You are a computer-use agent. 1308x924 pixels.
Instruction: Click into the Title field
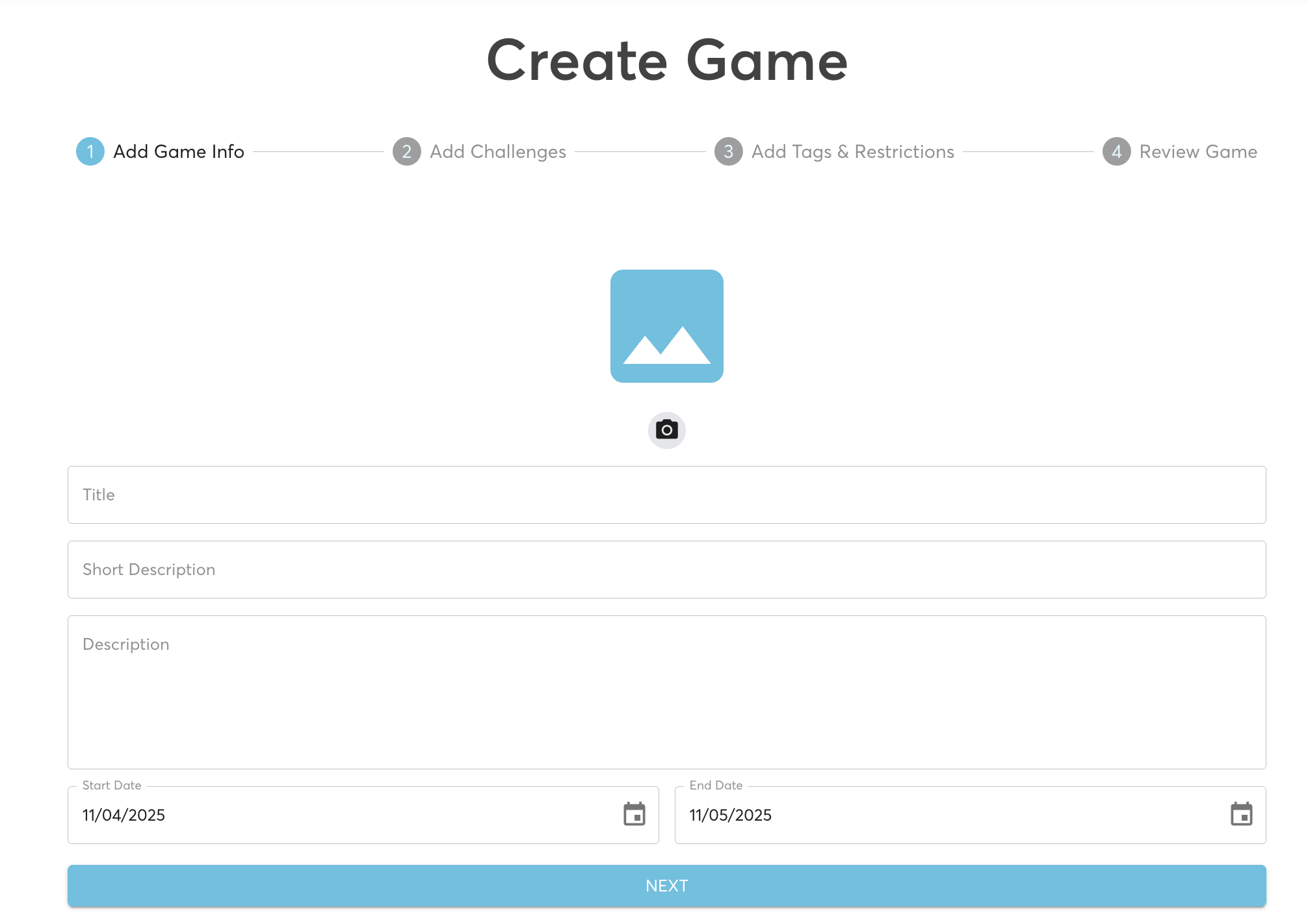point(666,494)
